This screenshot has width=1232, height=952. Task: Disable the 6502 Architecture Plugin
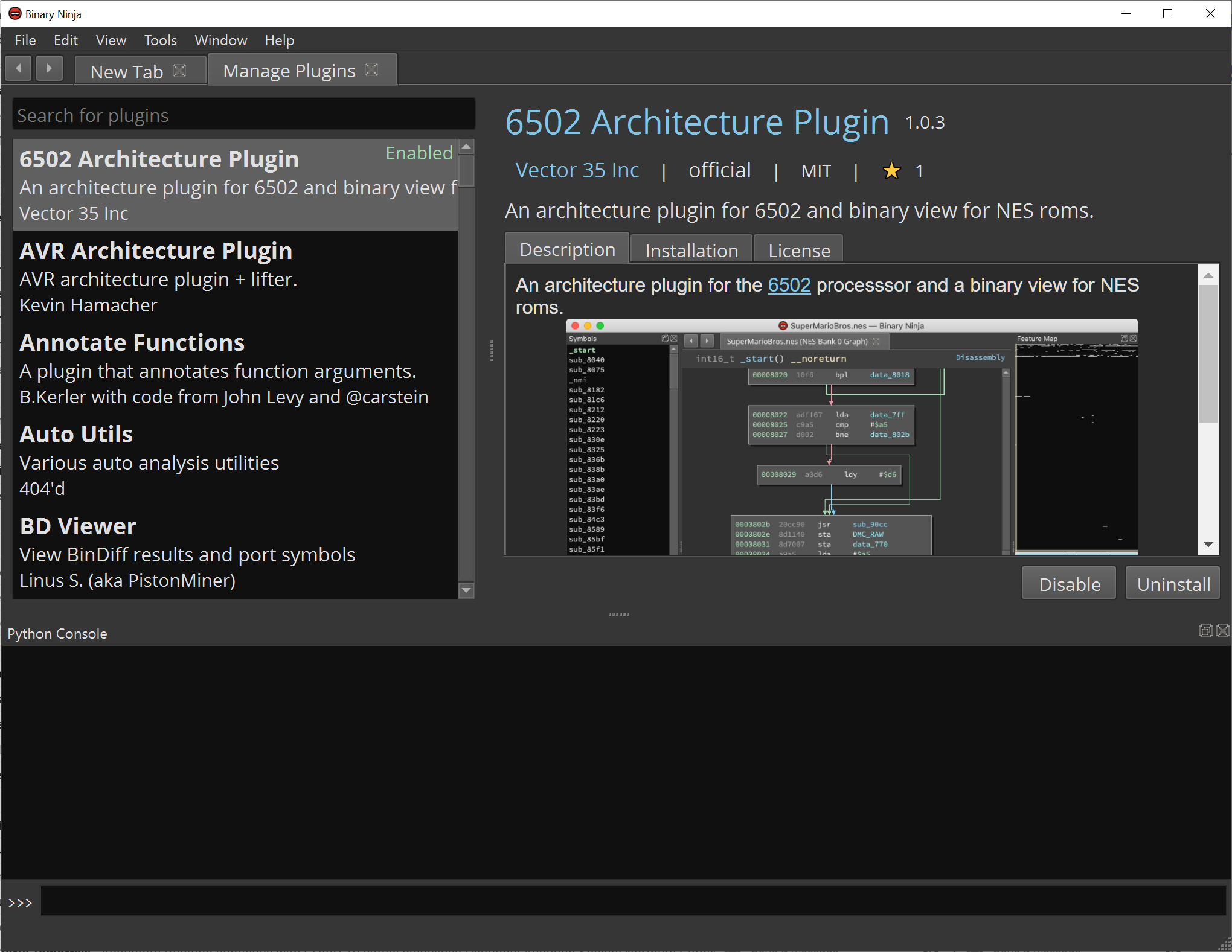pyautogui.click(x=1069, y=584)
